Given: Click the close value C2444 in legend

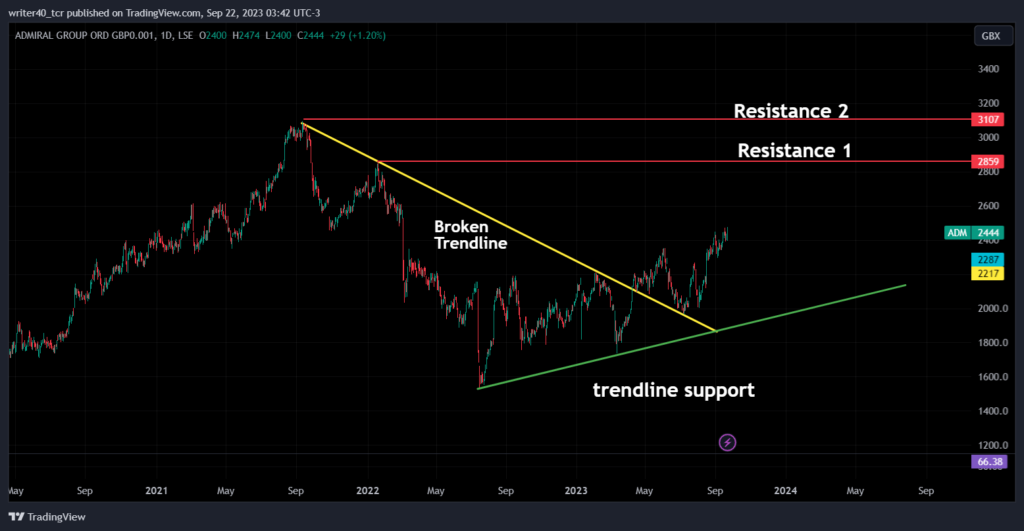Looking at the screenshot, I should [310, 35].
